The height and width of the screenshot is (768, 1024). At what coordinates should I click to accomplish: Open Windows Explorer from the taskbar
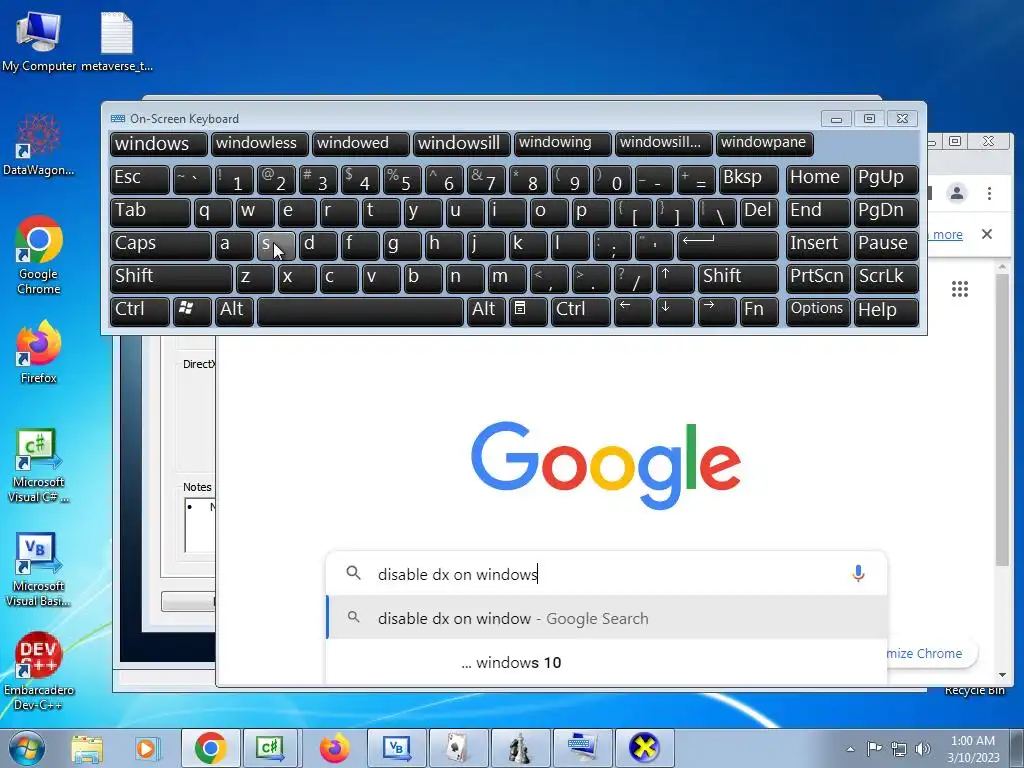click(x=87, y=748)
